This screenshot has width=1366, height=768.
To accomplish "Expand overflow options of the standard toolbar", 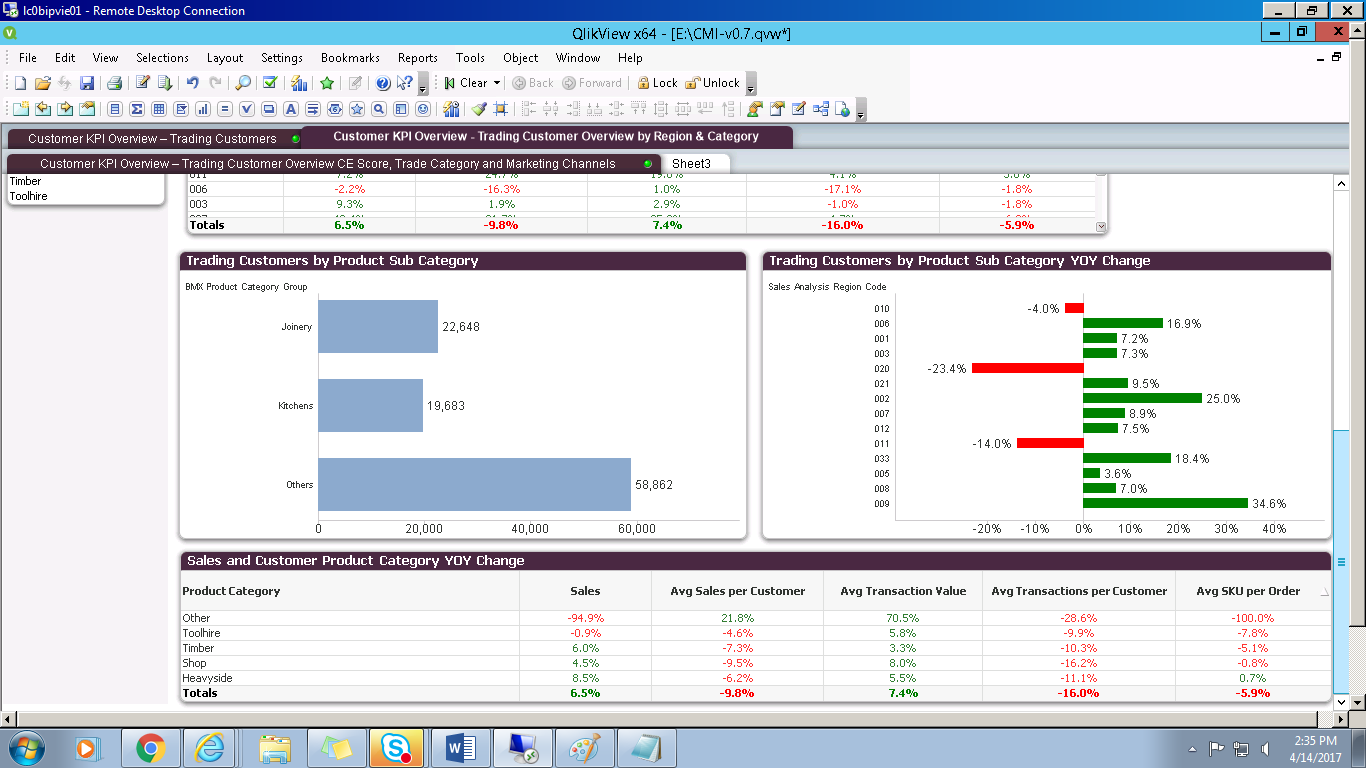I will click(423, 84).
